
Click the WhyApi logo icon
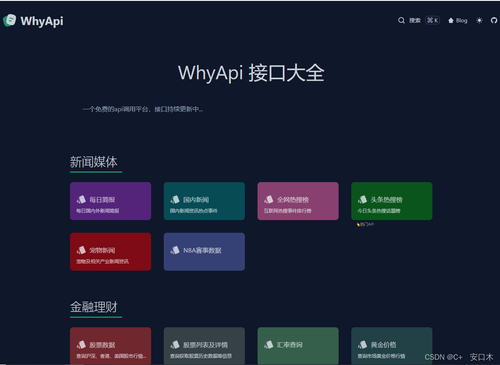tap(9, 20)
